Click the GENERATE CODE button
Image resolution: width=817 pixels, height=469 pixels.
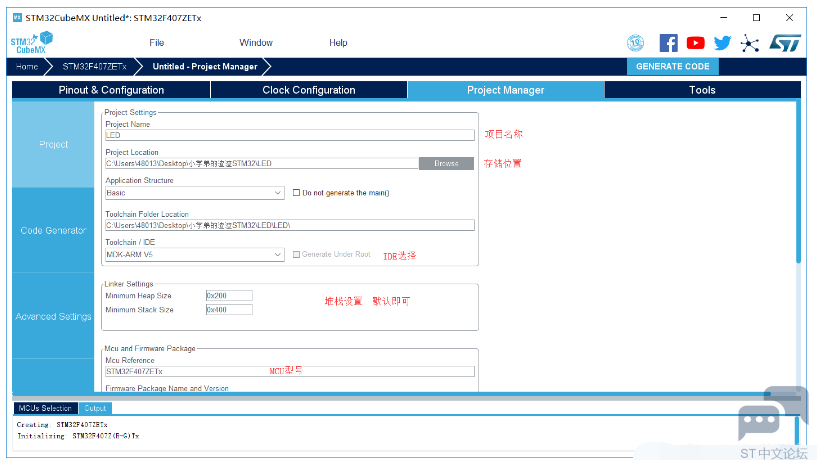coord(672,67)
